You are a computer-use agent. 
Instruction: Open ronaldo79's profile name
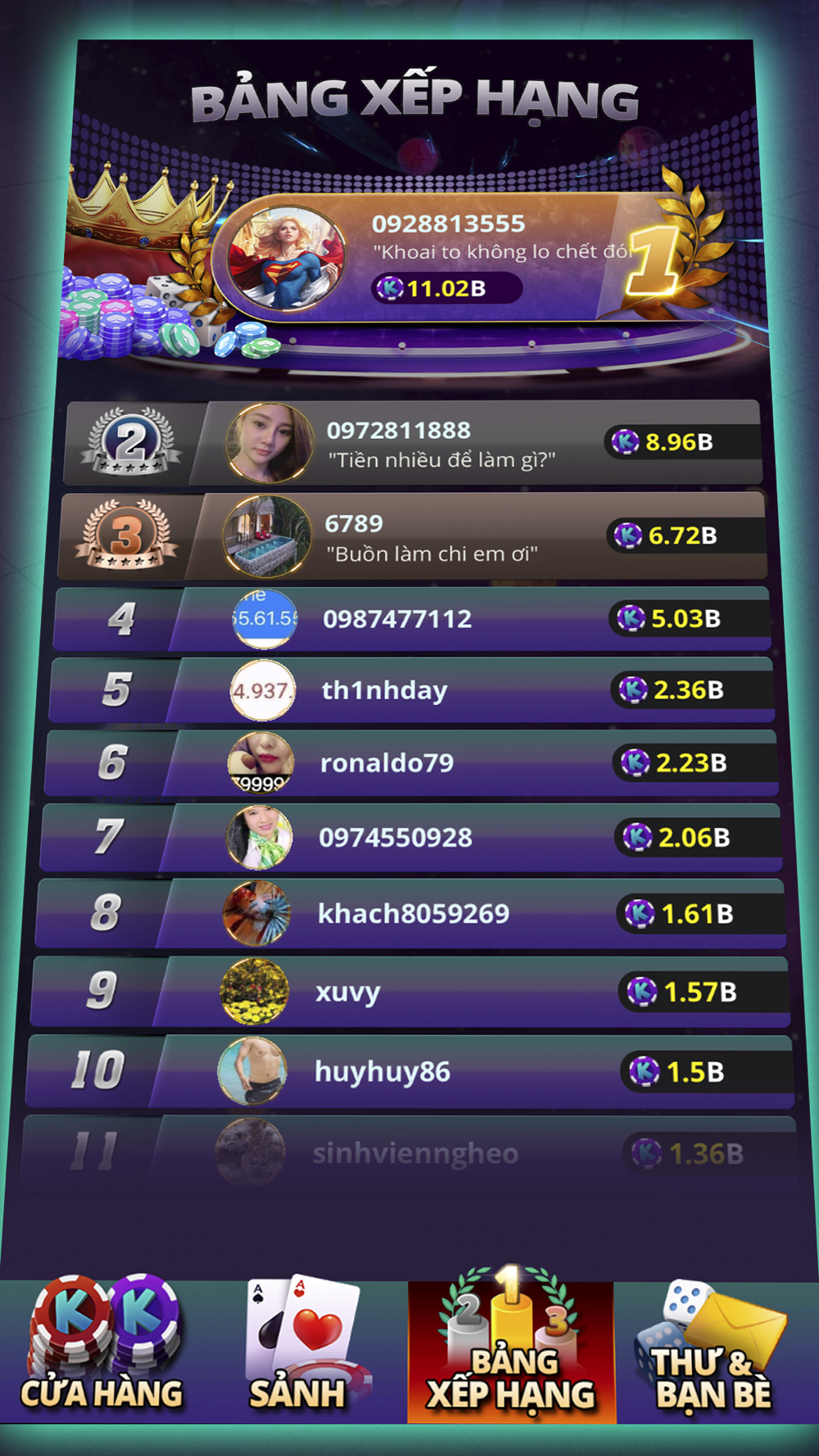387,763
